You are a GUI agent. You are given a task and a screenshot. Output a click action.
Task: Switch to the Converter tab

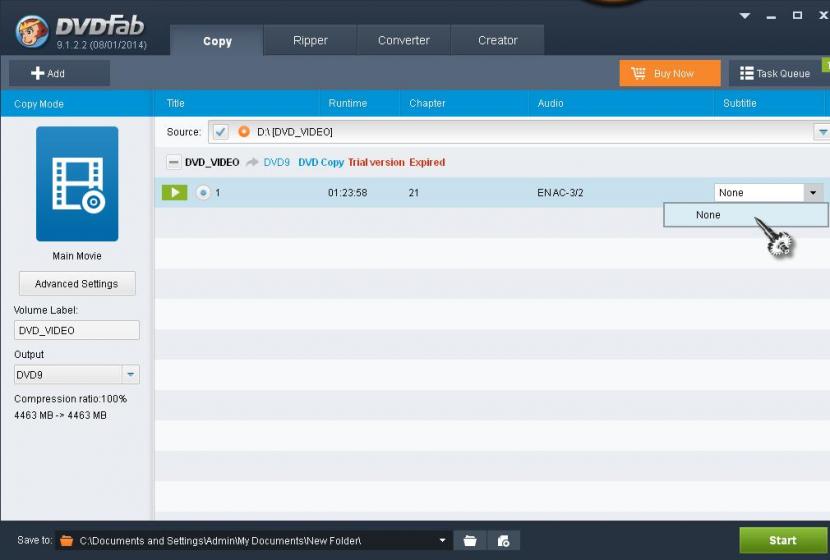click(403, 40)
